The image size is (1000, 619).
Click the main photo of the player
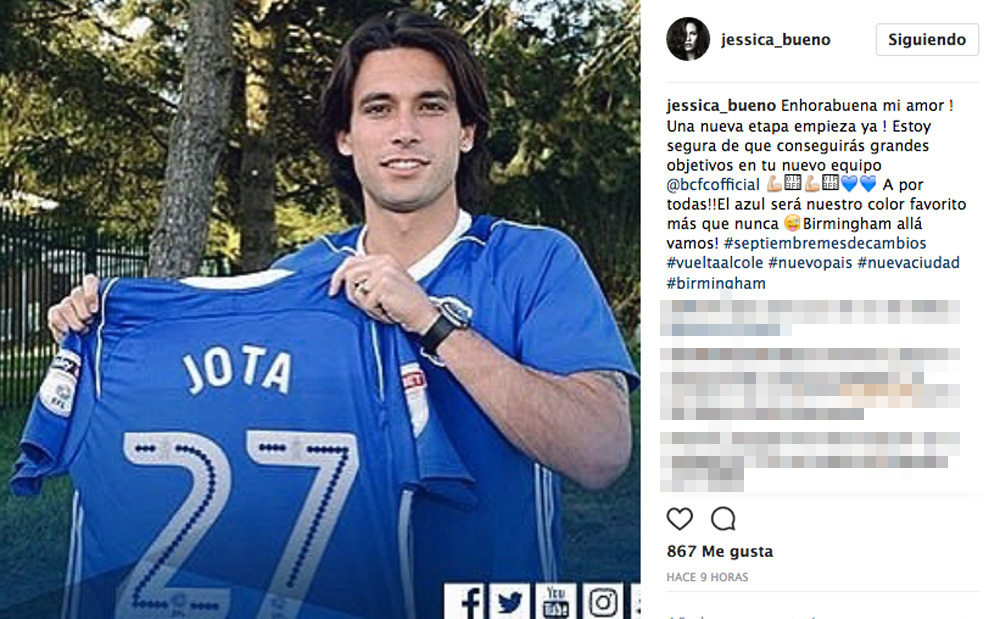pos(320,309)
